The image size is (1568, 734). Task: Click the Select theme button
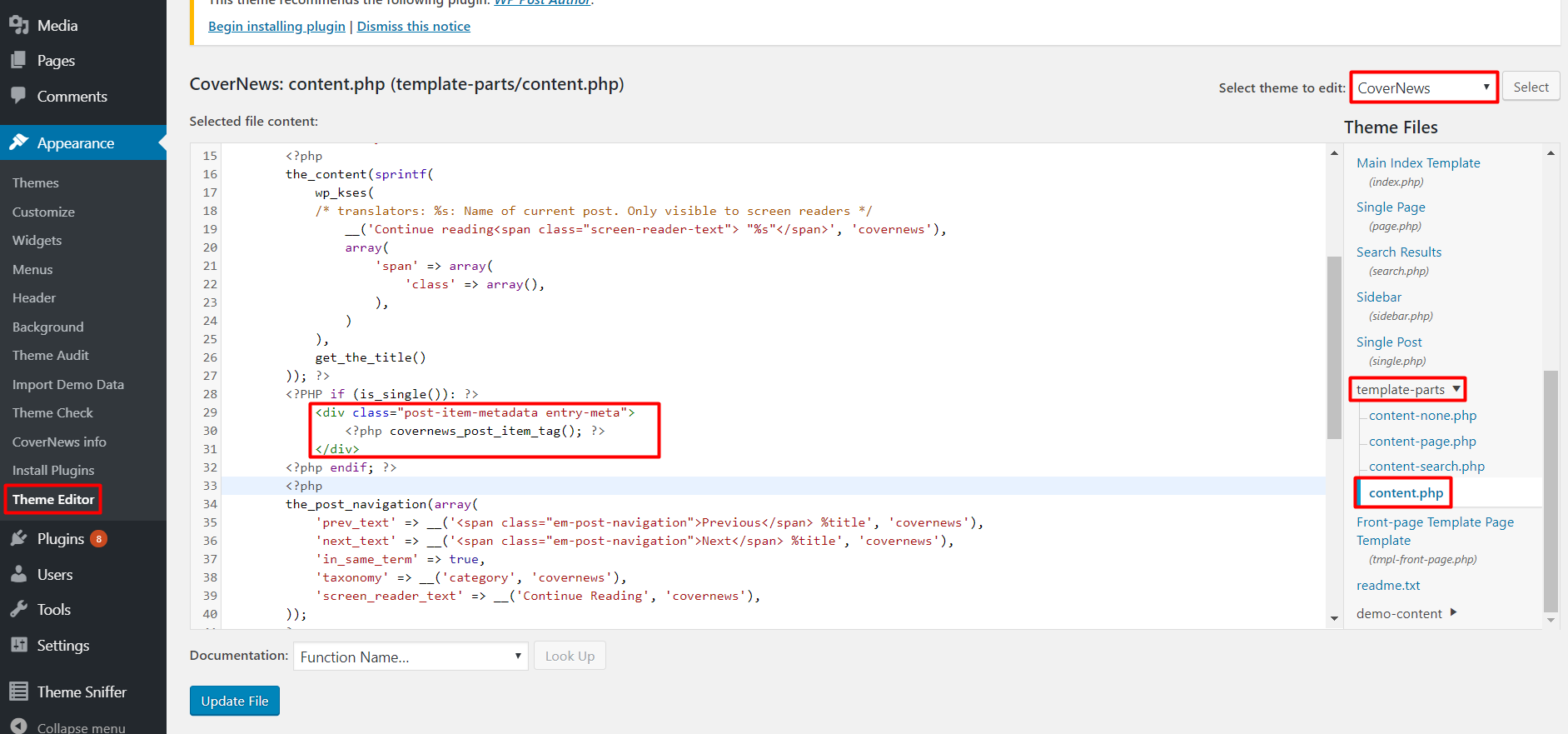click(x=1531, y=87)
